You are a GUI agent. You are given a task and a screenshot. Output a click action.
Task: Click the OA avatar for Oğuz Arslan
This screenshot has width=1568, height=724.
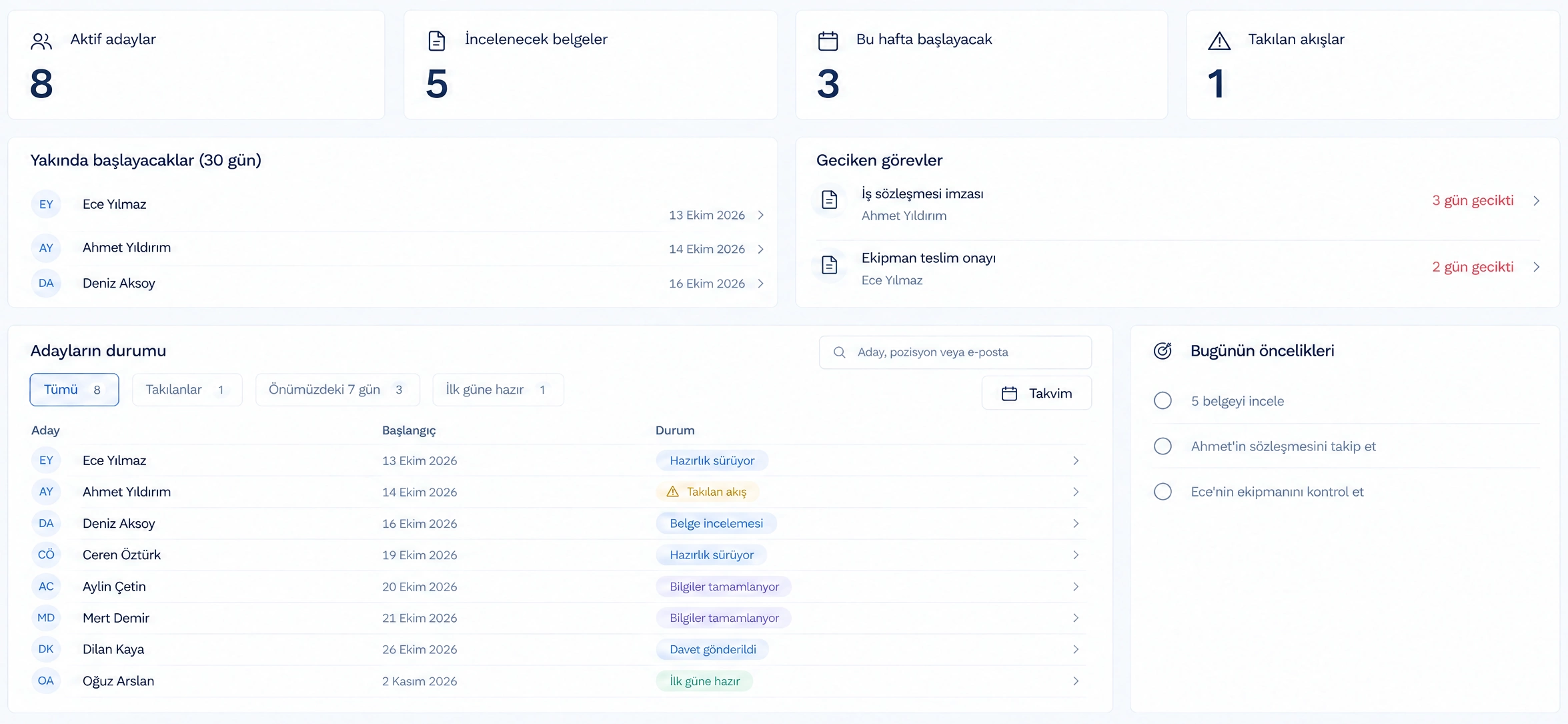pyautogui.click(x=46, y=681)
